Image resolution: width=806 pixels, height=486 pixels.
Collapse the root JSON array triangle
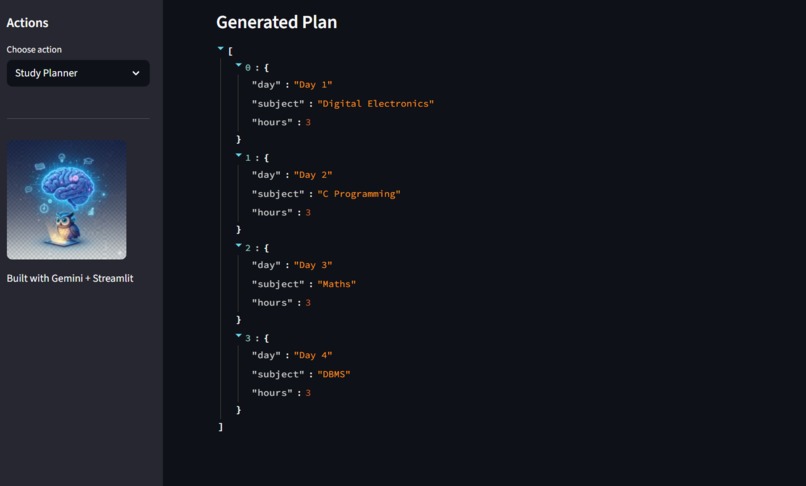pyautogui.click(x=221, y=49)
